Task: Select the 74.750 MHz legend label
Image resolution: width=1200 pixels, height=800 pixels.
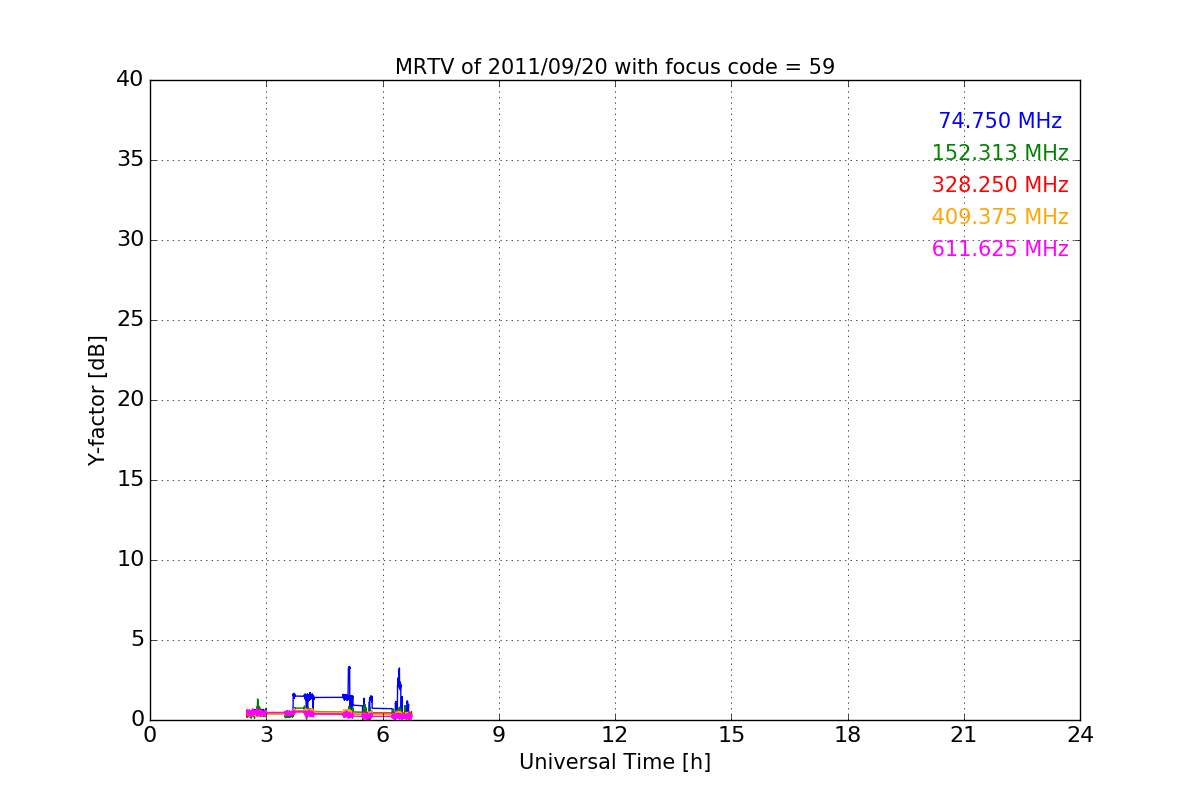Action: [1000, 121]
